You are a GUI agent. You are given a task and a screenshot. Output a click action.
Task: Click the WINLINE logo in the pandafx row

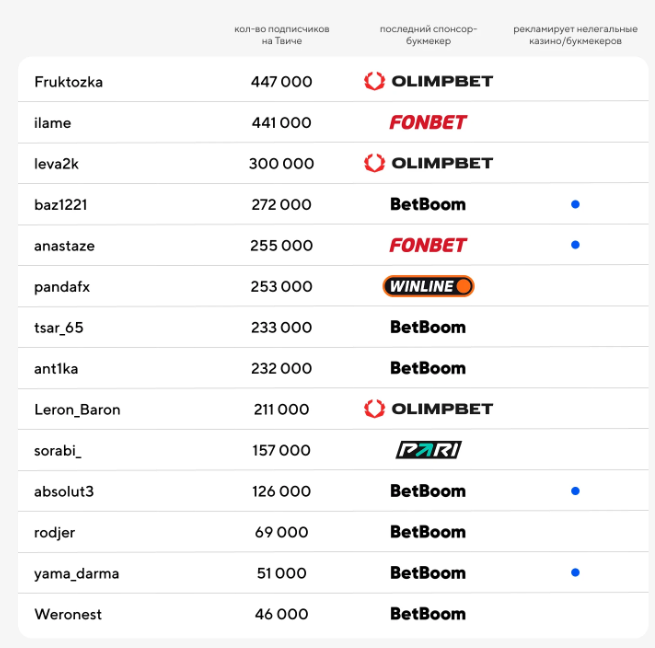point(428,286)
